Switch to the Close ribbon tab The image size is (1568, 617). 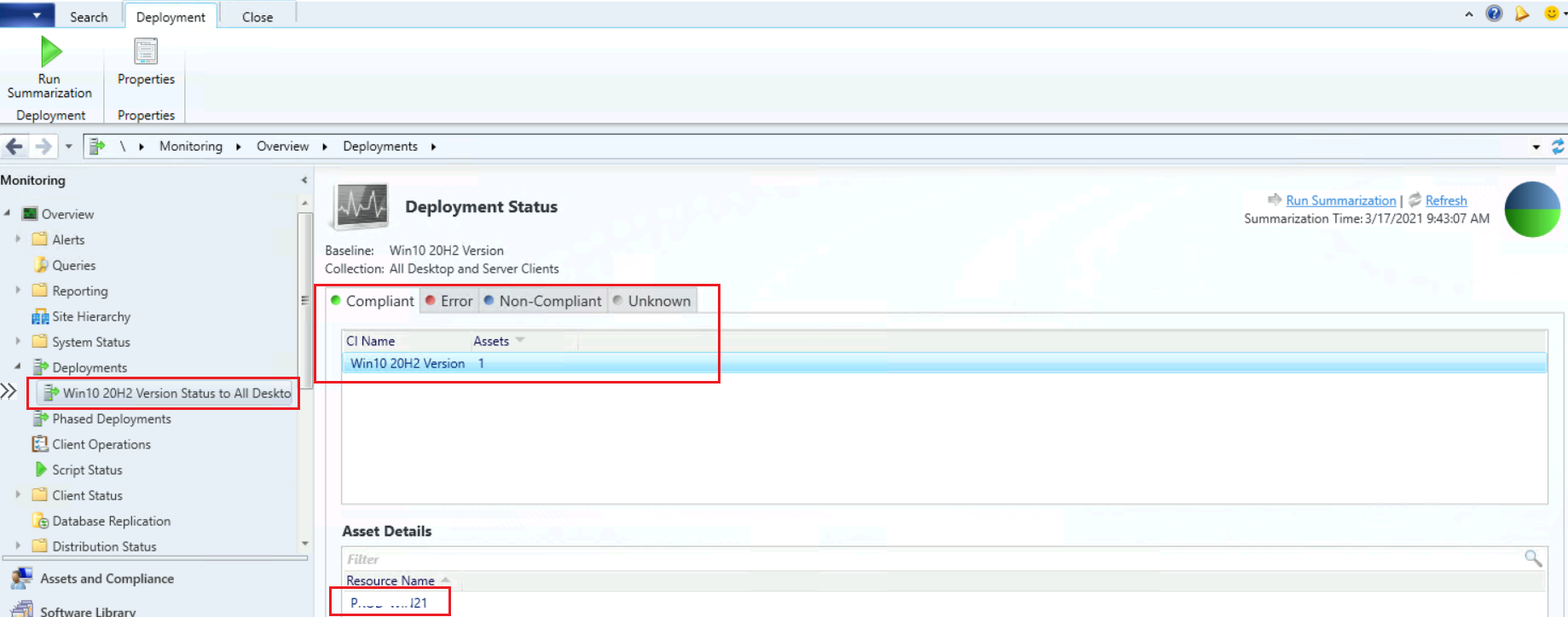pos(257,17)
